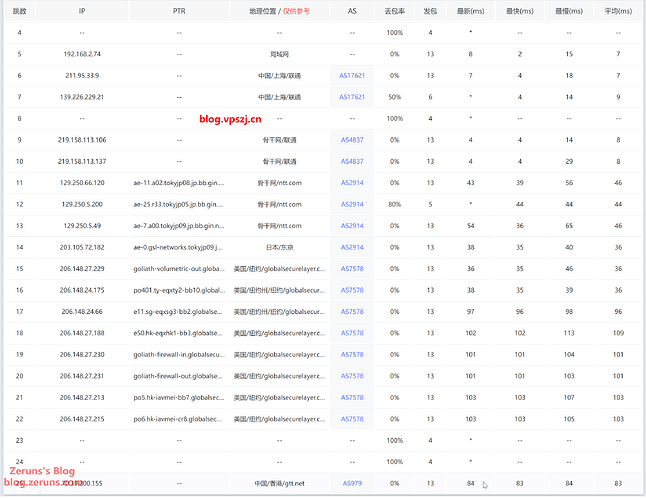Screen dimensions: 646x499
Task: Select the 跳数 column header
Action: [x=19, y=11]
